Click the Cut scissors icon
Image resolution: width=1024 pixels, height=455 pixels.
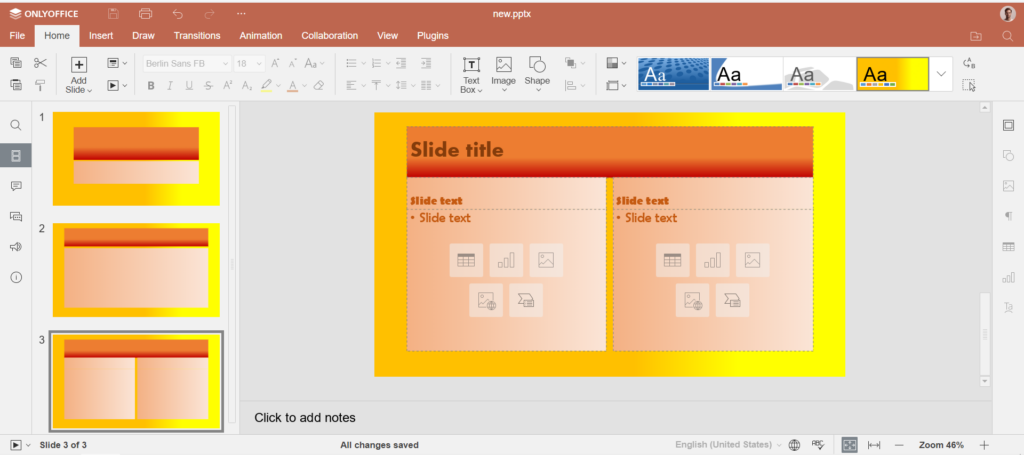pyautogui.click(x=40, y=63)
